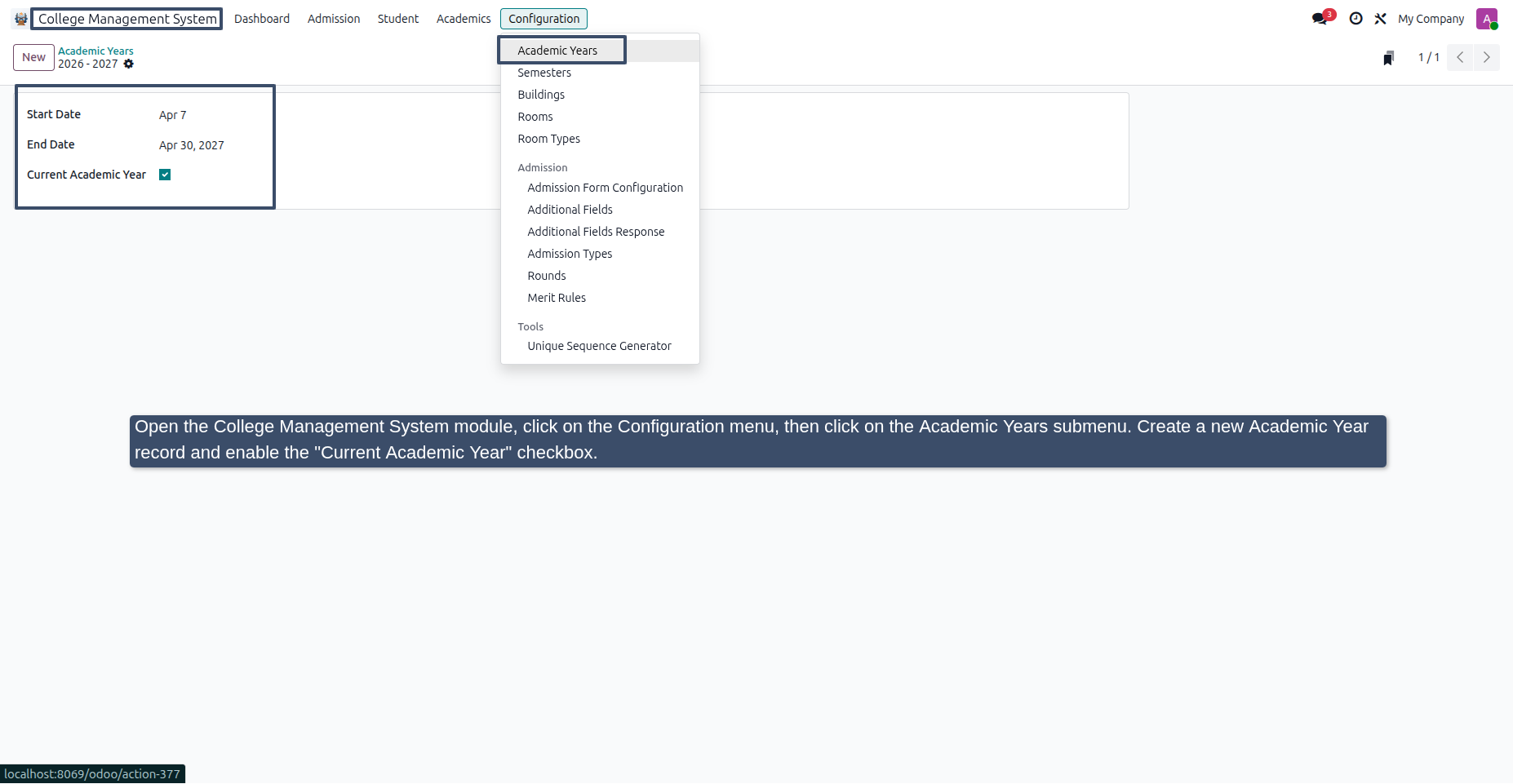Click the '2026 - 2027' record title
Viewport: 1513px width, 784px height.
(88, 64)
